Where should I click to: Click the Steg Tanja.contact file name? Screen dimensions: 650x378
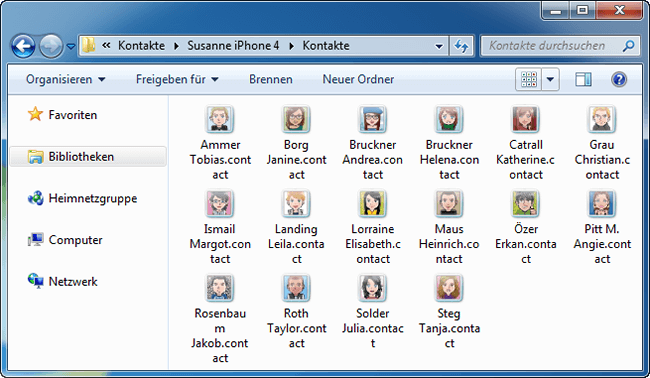pyautogui.click(x=449, y=328)
